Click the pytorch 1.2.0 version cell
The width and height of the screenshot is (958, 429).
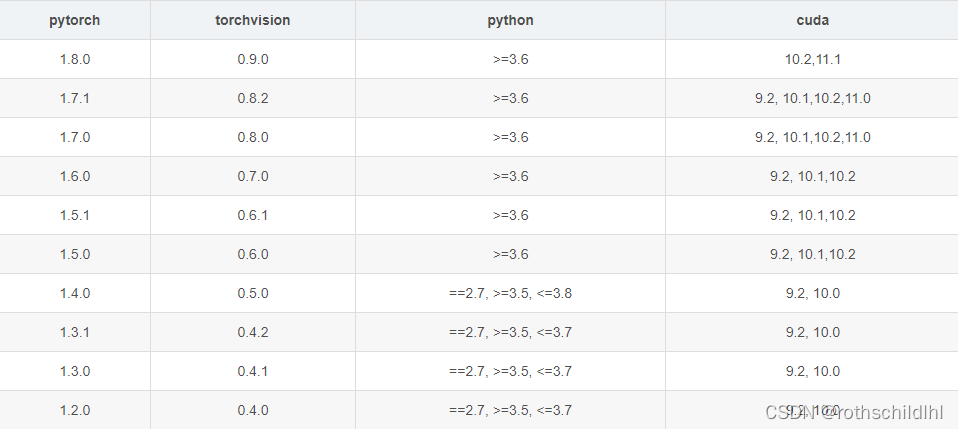[x=75, y=410]
